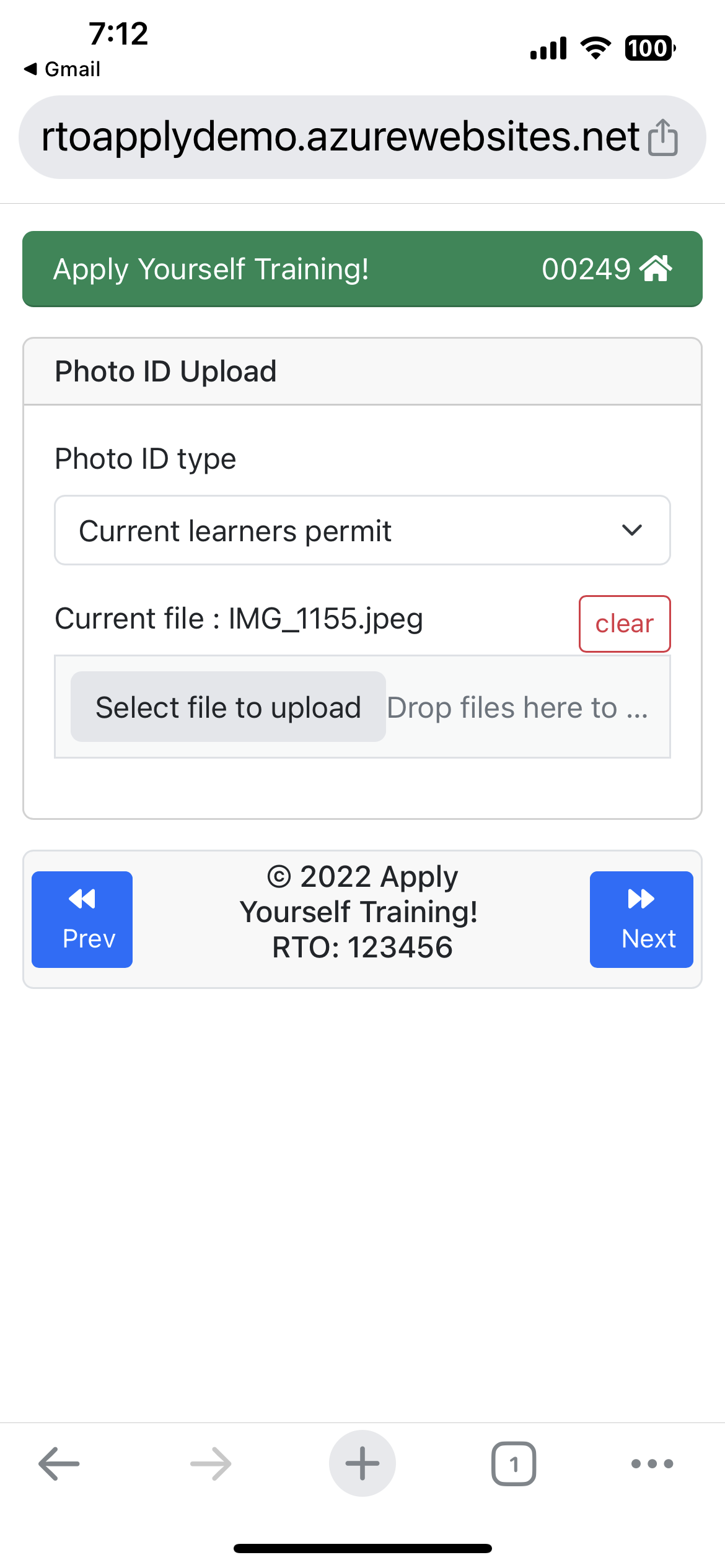Viewport: 725px width, 1568px height.
Task: Tap the home icon in green header
Action: coord(656,269)
